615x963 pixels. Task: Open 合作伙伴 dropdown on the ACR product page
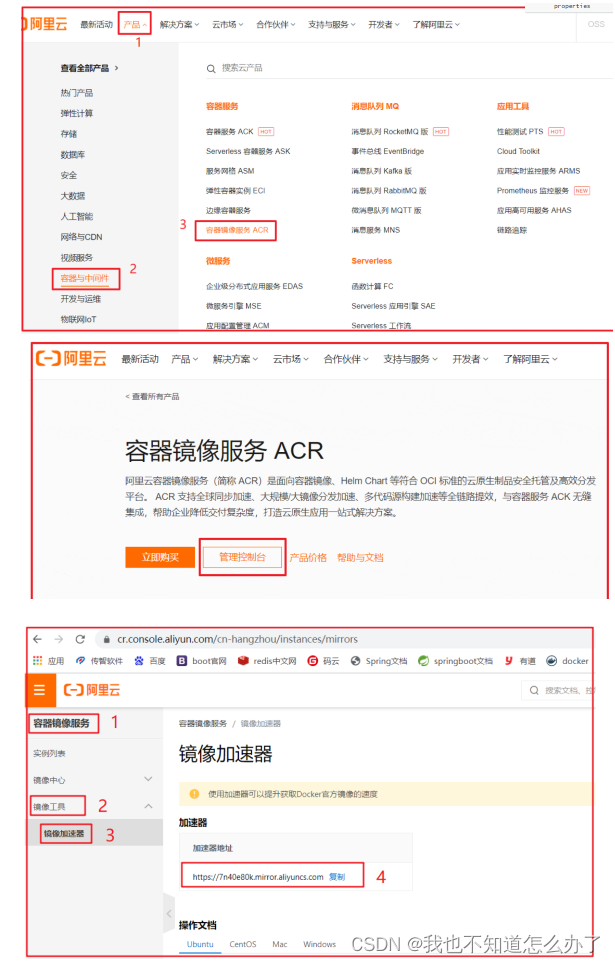(346, 359)
